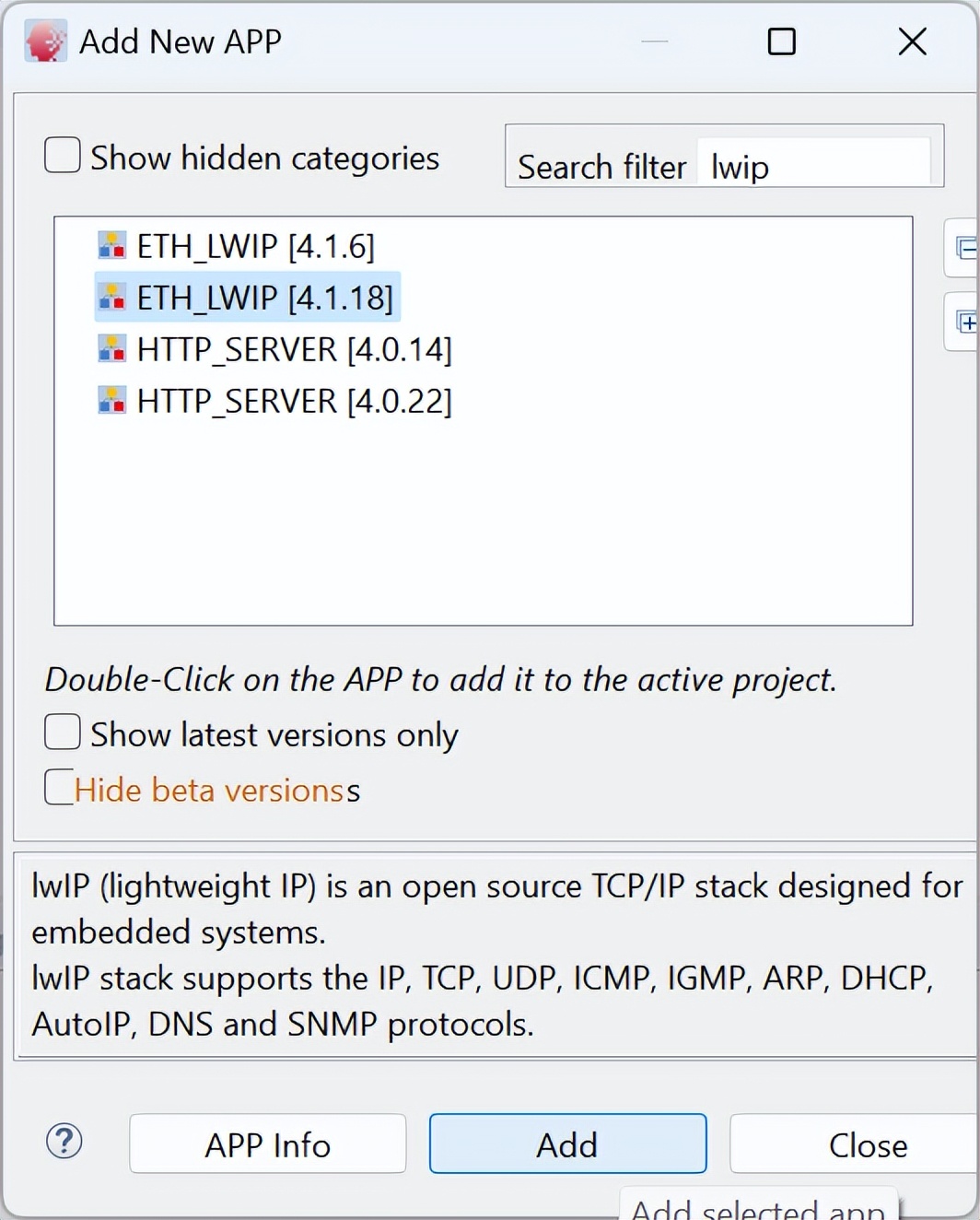Click the DAVE app logo in title bar
The image size is (980, 1220).
point(46,41)
